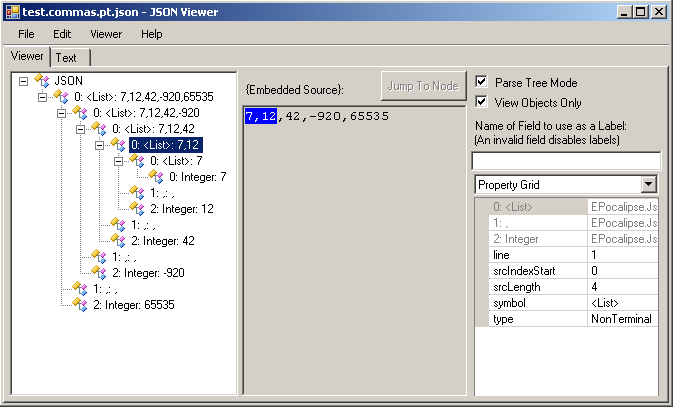Disable Parse Tree Mode checkbox
673x407 pixels.
[482, 81]
